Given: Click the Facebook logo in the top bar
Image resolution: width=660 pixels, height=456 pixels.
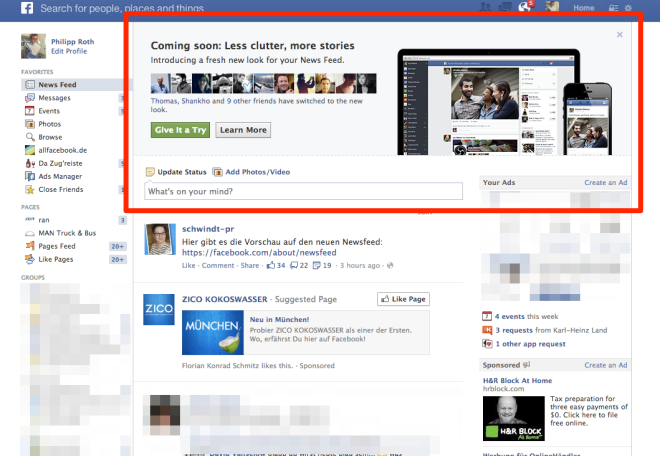Looking at the screenshot, I should coord(27,8).
